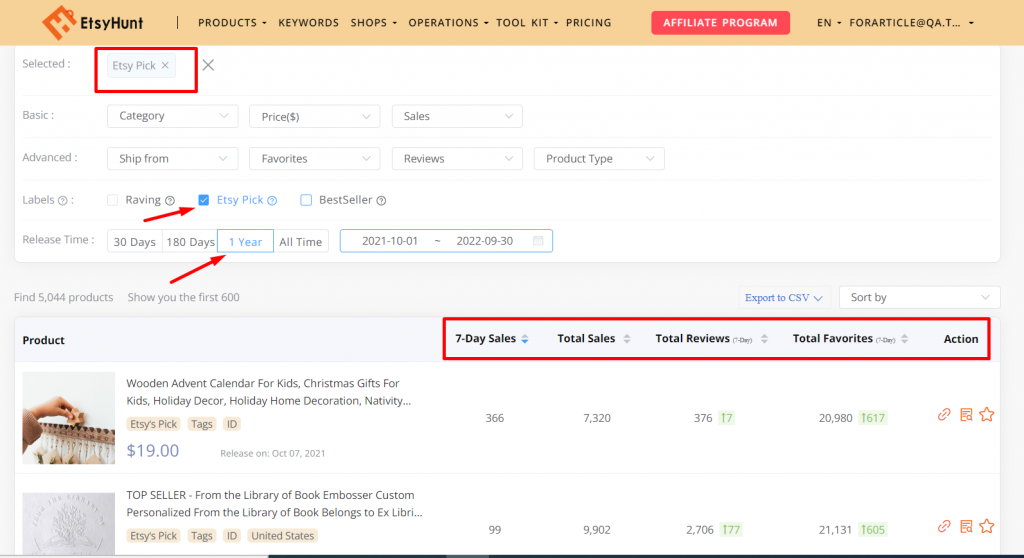Select 30 Days release time
This screenshot has width=1024, height=558.
135,241
